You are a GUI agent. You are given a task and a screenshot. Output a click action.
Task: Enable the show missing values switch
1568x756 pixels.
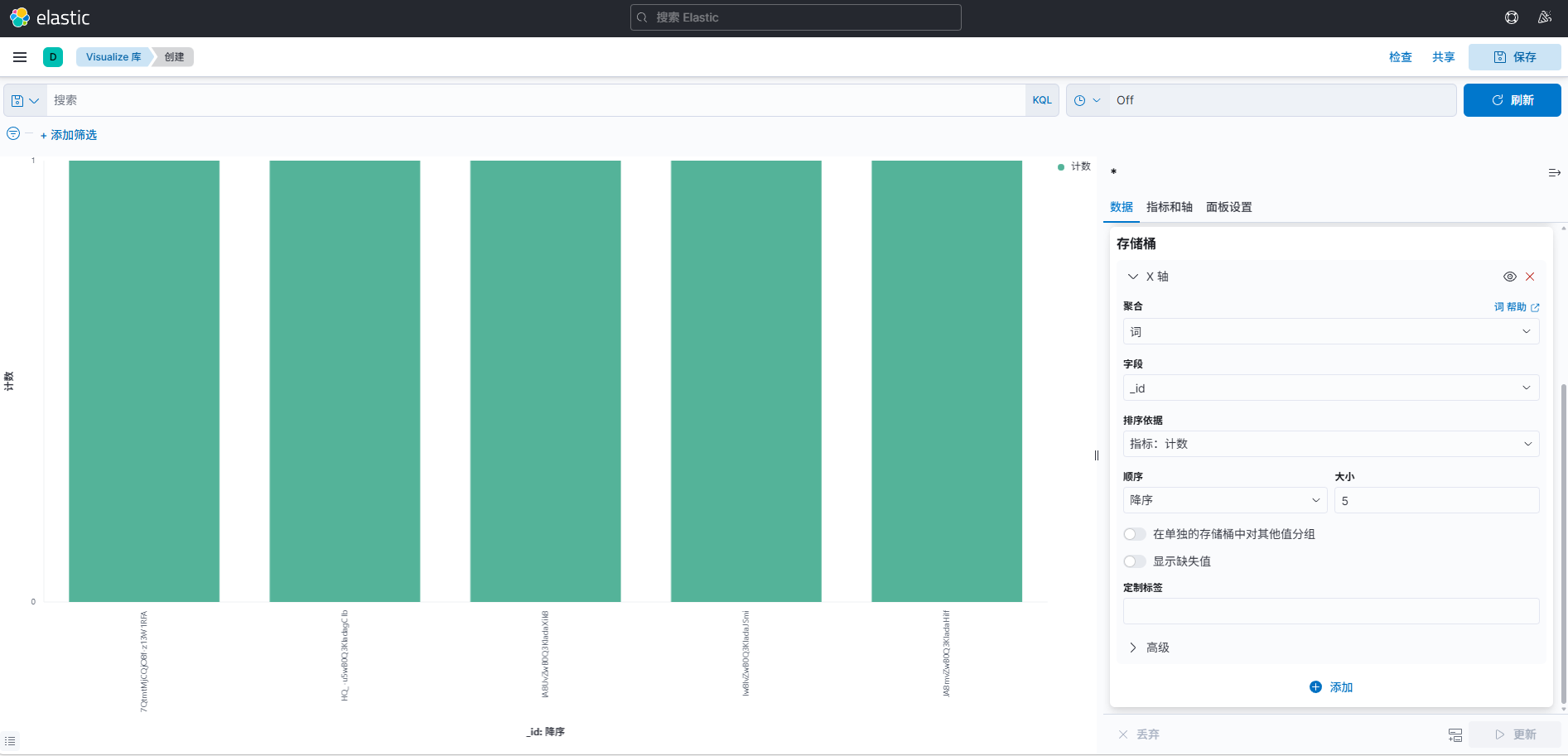pos(1135,561)
